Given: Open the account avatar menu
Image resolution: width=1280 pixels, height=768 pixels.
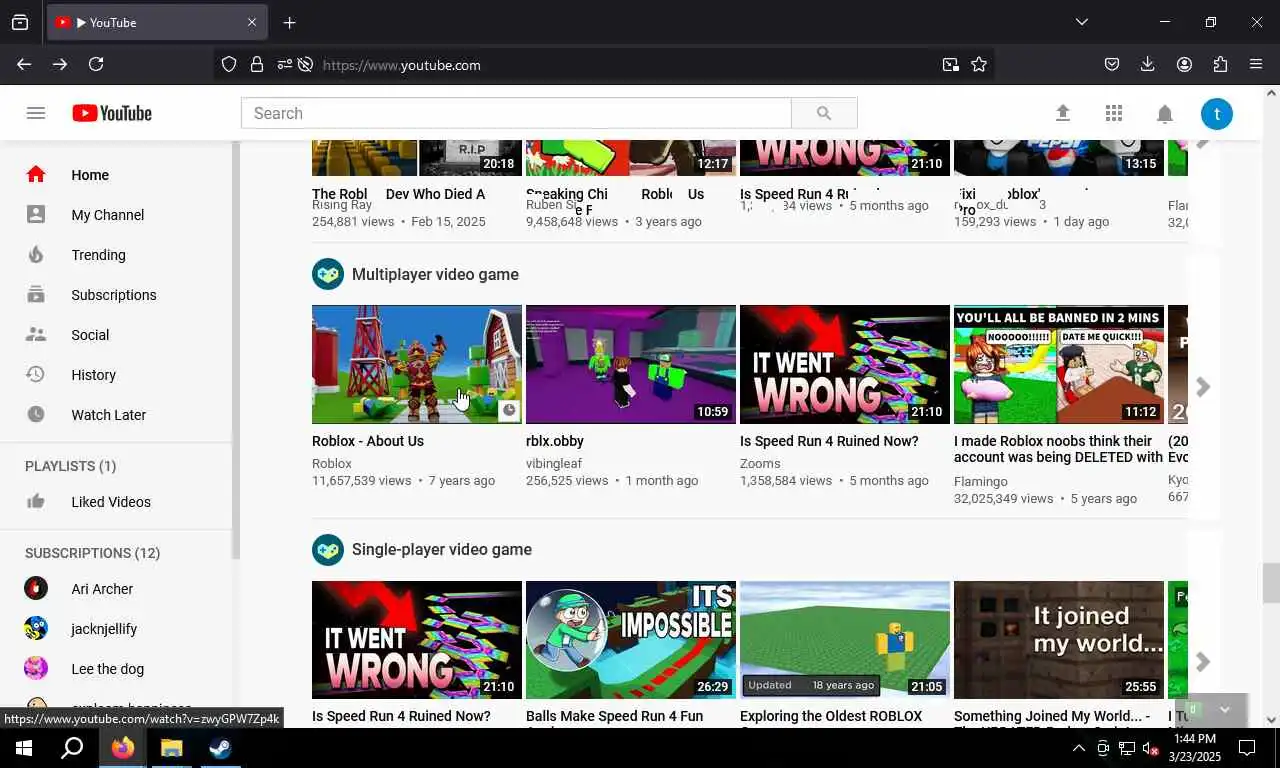Looking at the screenshot, I should (1217, 113).
